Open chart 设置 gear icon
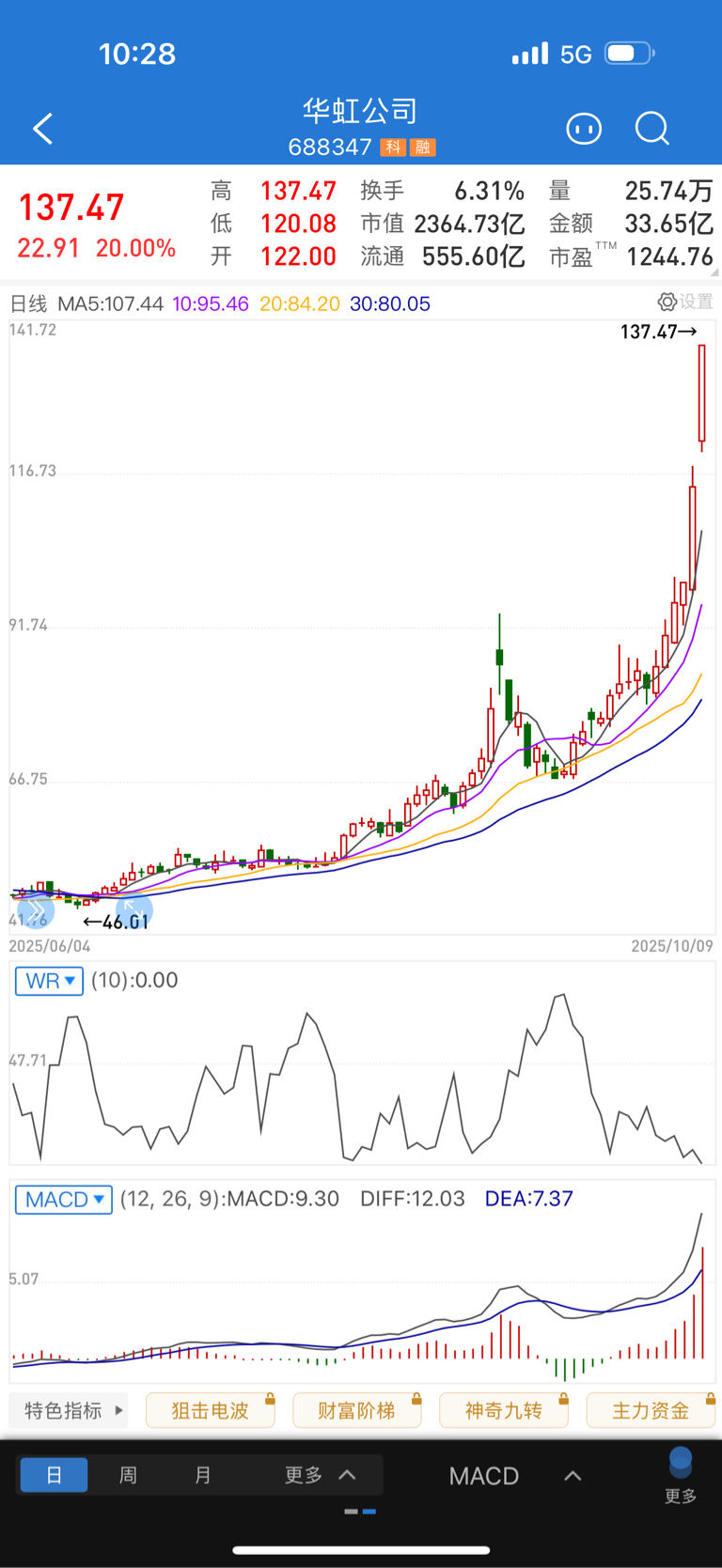This screenshot has height=1568, width=722. [x=667, y=302]
